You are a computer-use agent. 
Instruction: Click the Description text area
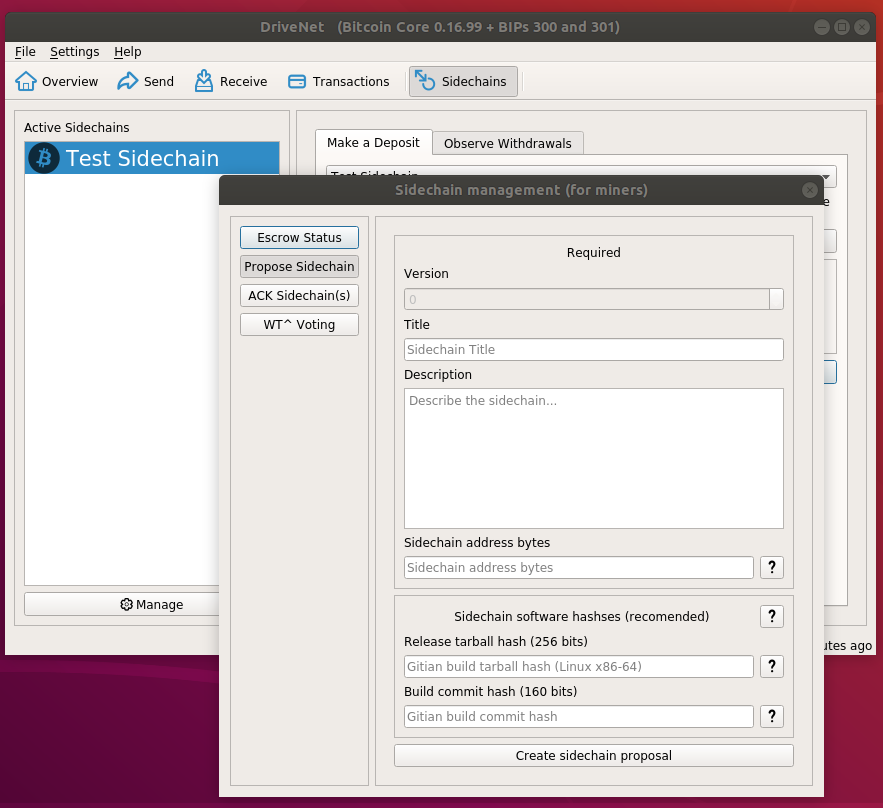(x=594, y=458)
